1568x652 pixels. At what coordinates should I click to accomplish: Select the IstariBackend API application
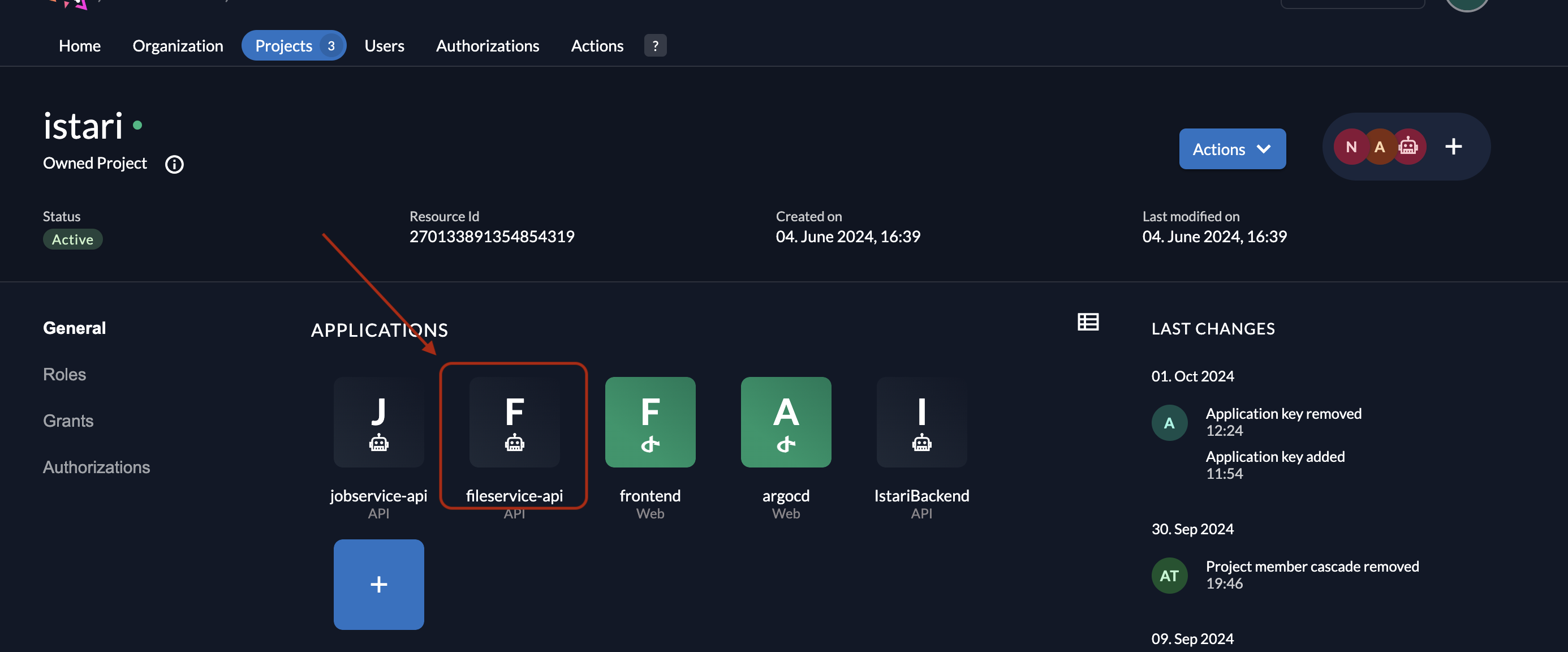[x=921, y=422]
